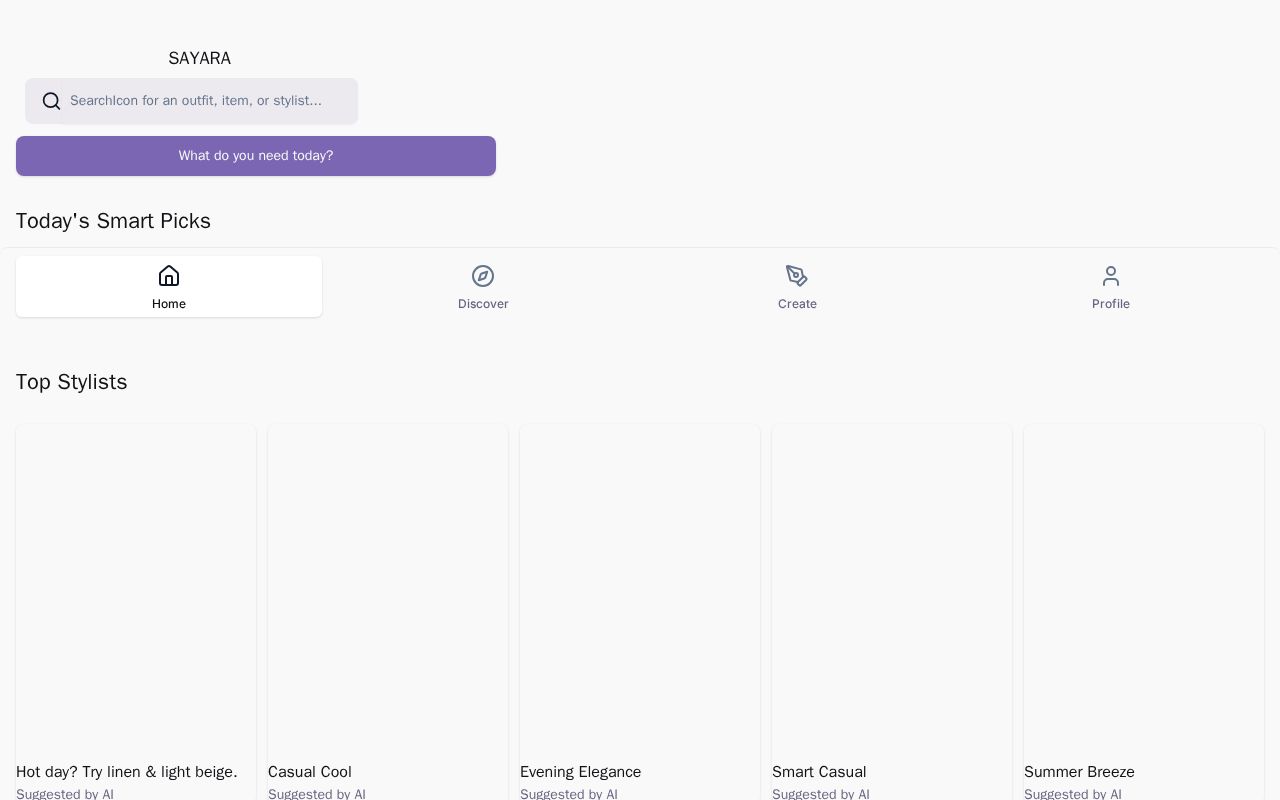Go to the Profile tab
1280x800 pixels.
pos(1111,287)
